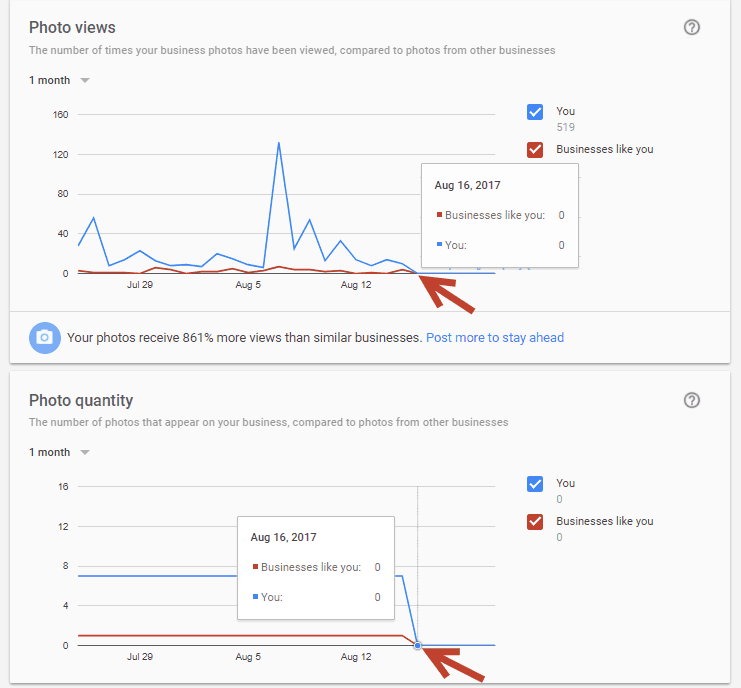Open help for Photo quantity card
741x688 pixels.
click(x=691, y=400)
